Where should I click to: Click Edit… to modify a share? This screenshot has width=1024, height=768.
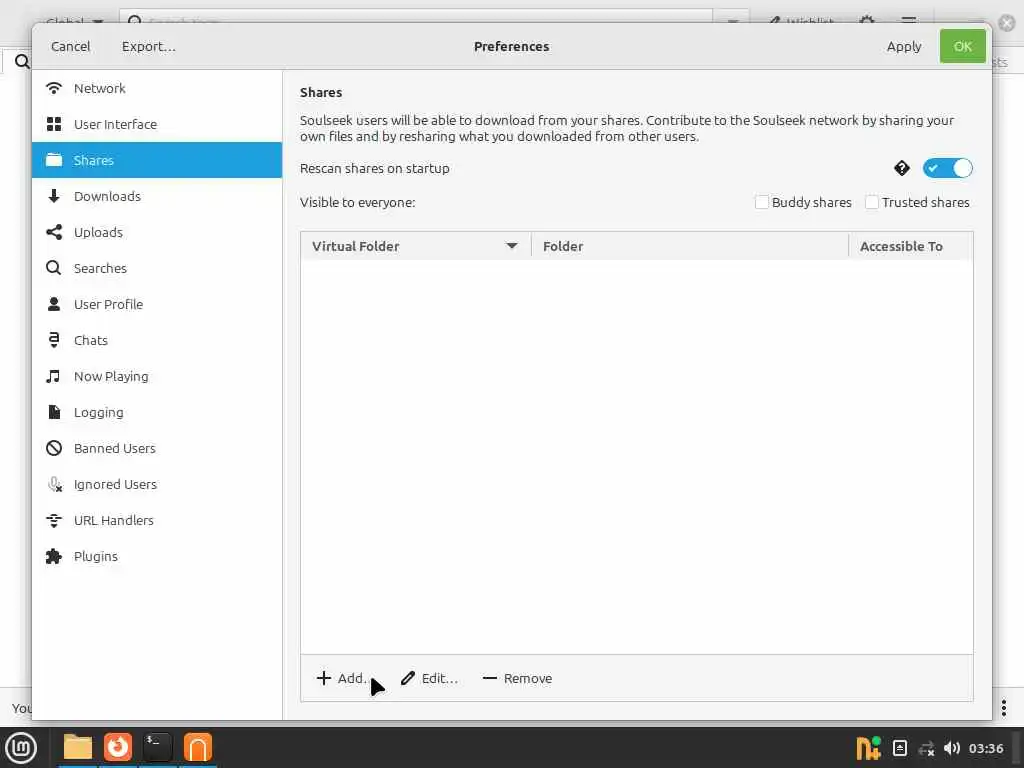click(429, 678)
